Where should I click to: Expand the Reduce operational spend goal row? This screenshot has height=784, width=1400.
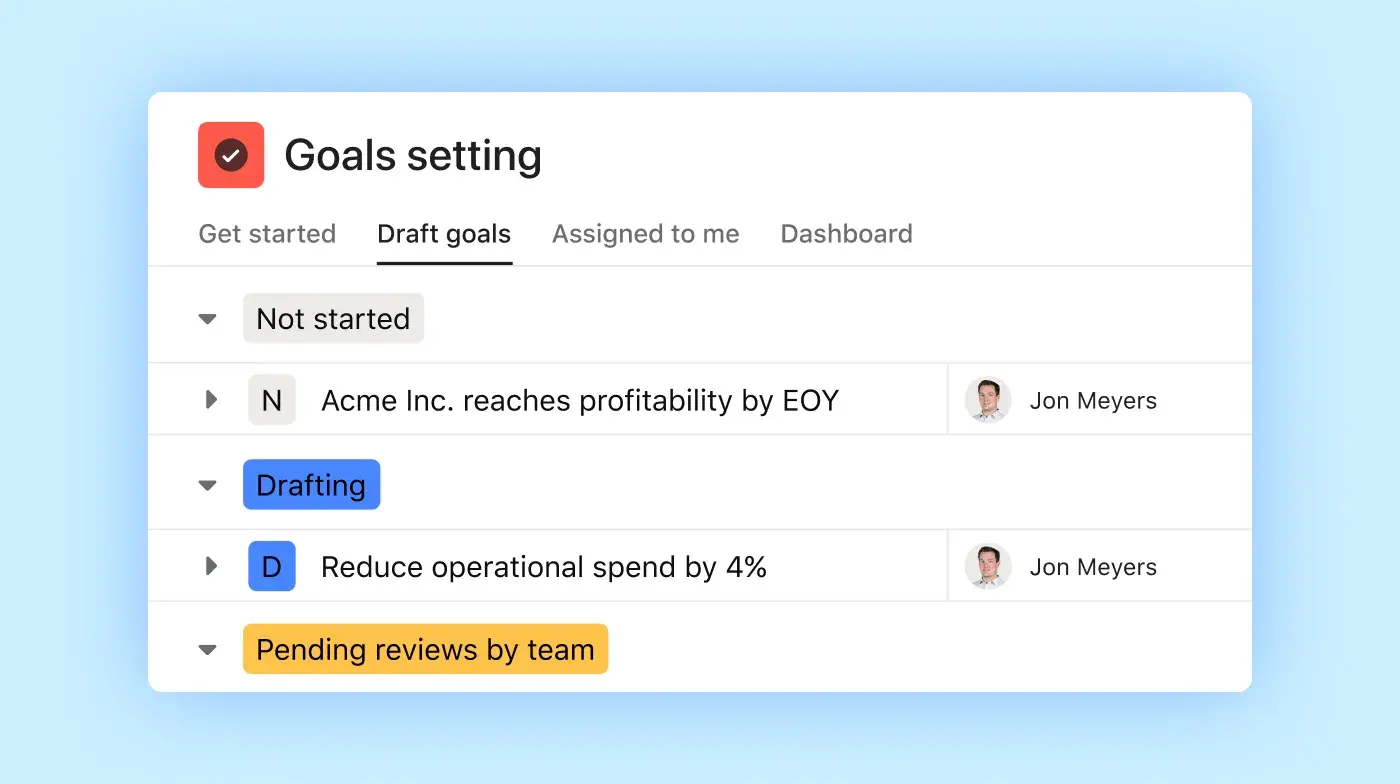(x=211, y=566)
